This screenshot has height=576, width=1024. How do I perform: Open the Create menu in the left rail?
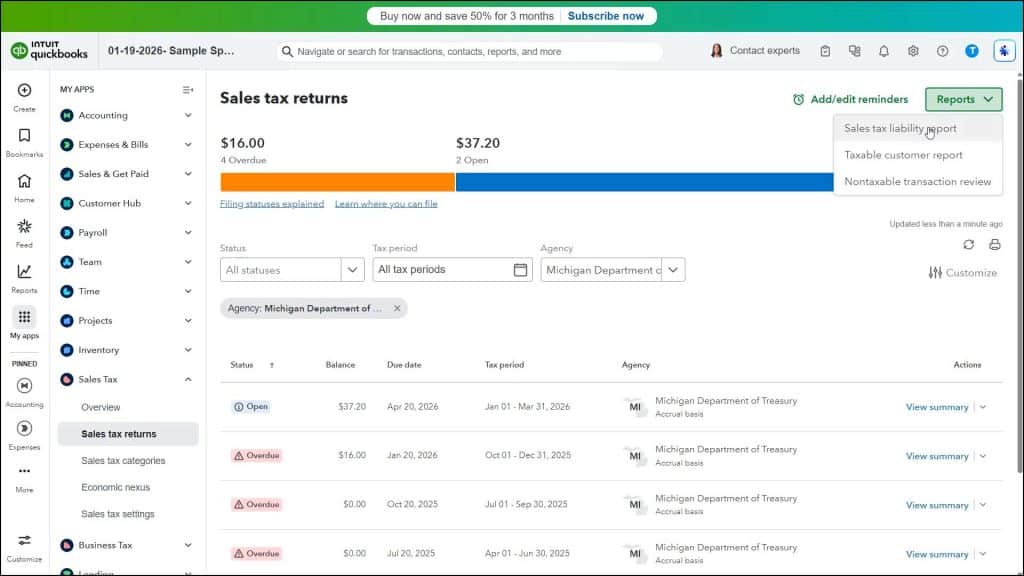[x=22, y=97]
